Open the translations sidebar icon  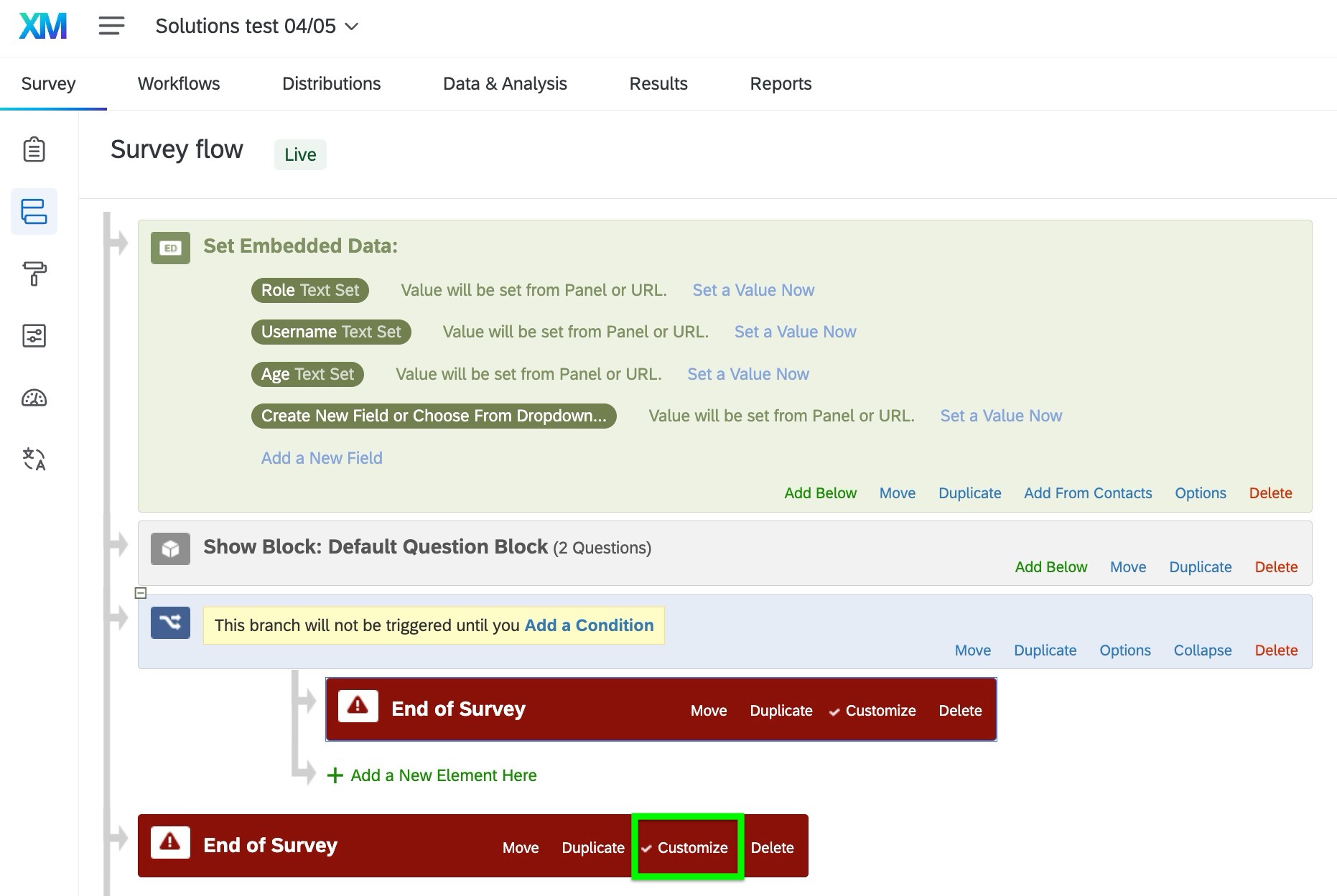(34, 459)
